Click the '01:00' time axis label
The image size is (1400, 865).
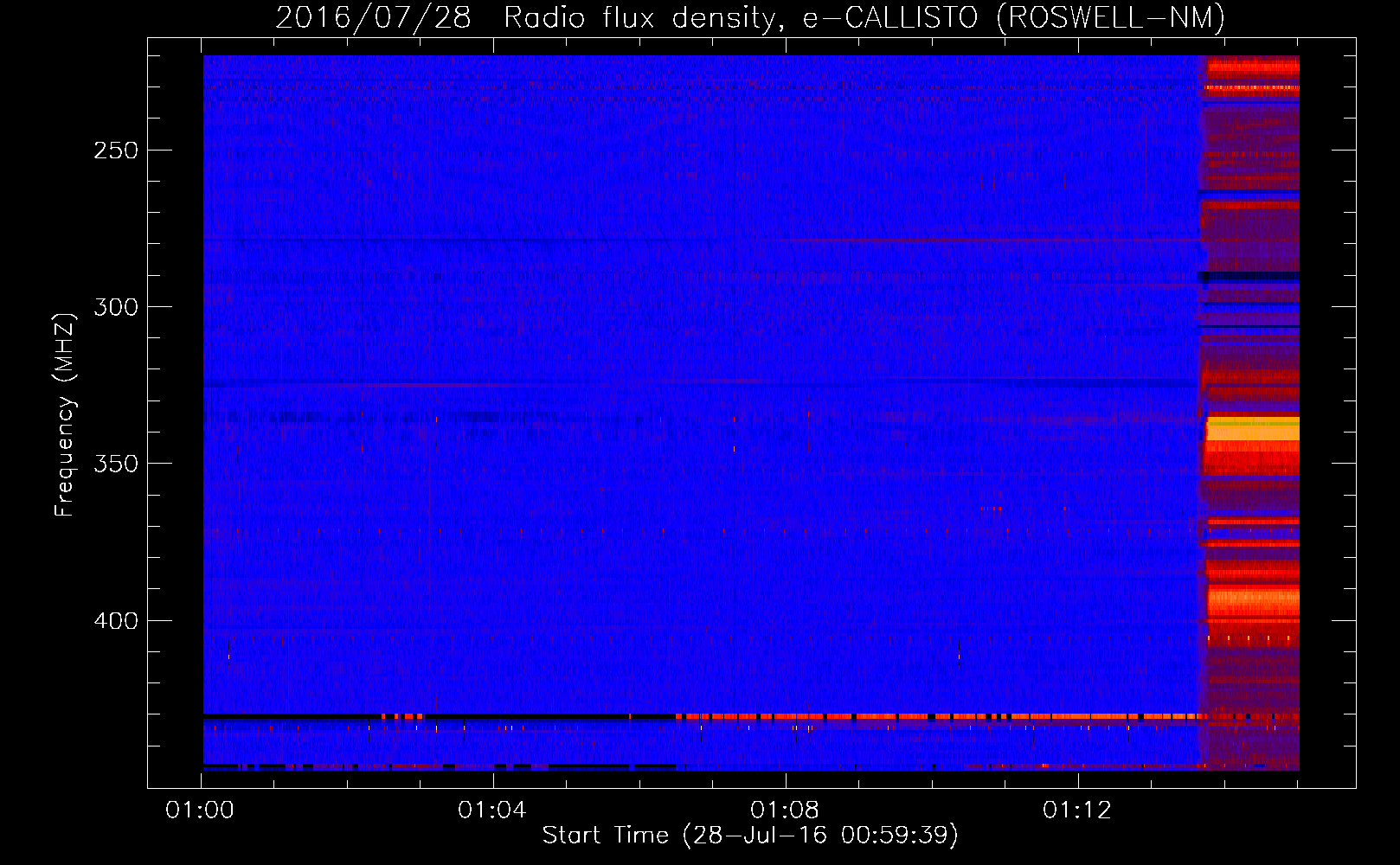point(200,811)
